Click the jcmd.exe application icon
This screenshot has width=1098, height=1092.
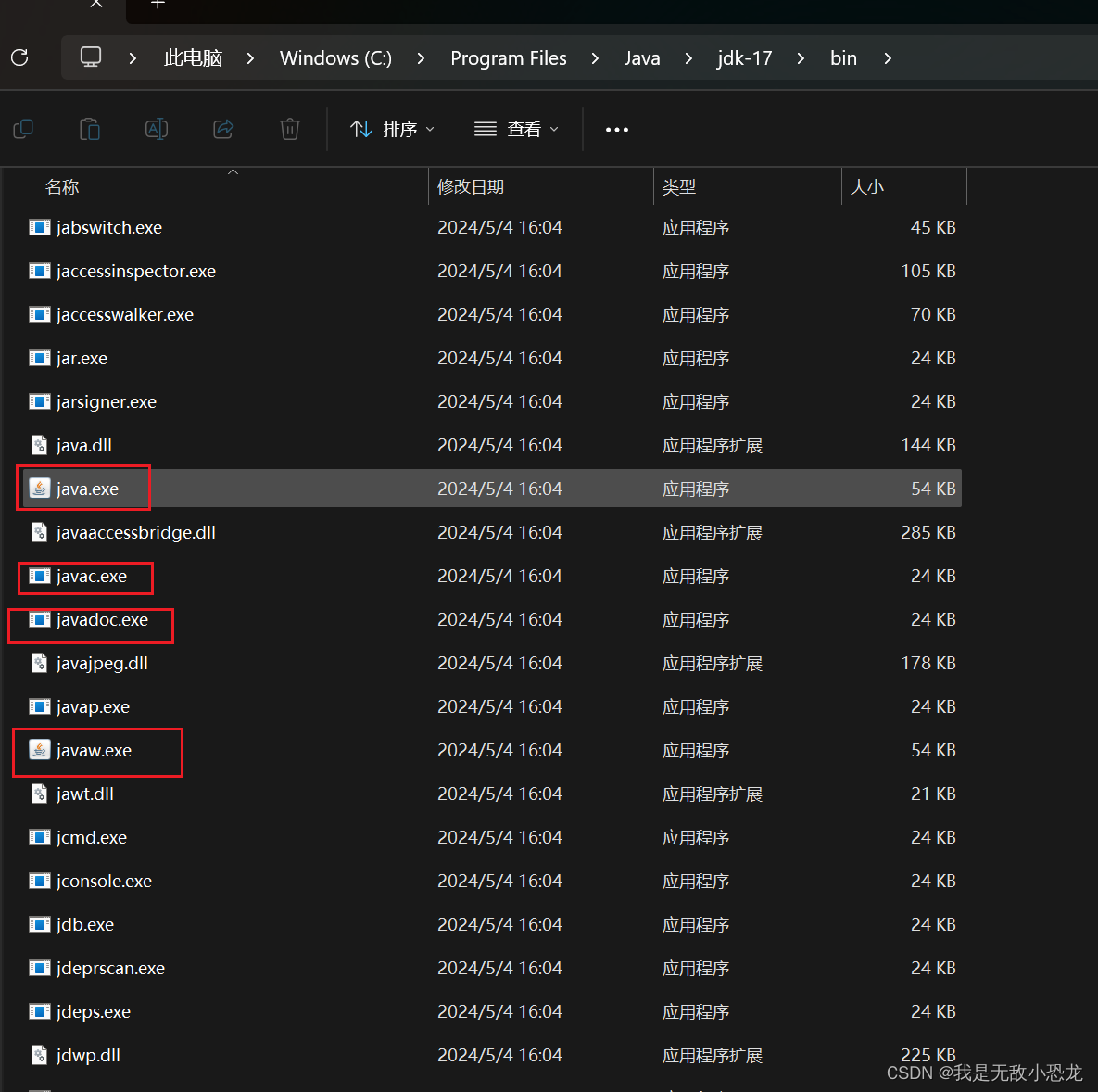pos(39,837)
